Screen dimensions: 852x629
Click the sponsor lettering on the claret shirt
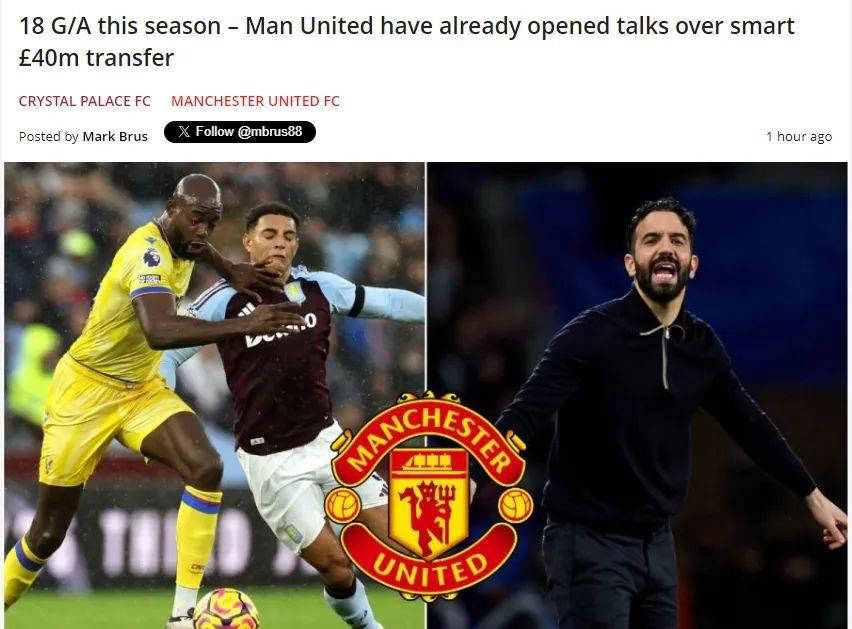coord(280,331)
